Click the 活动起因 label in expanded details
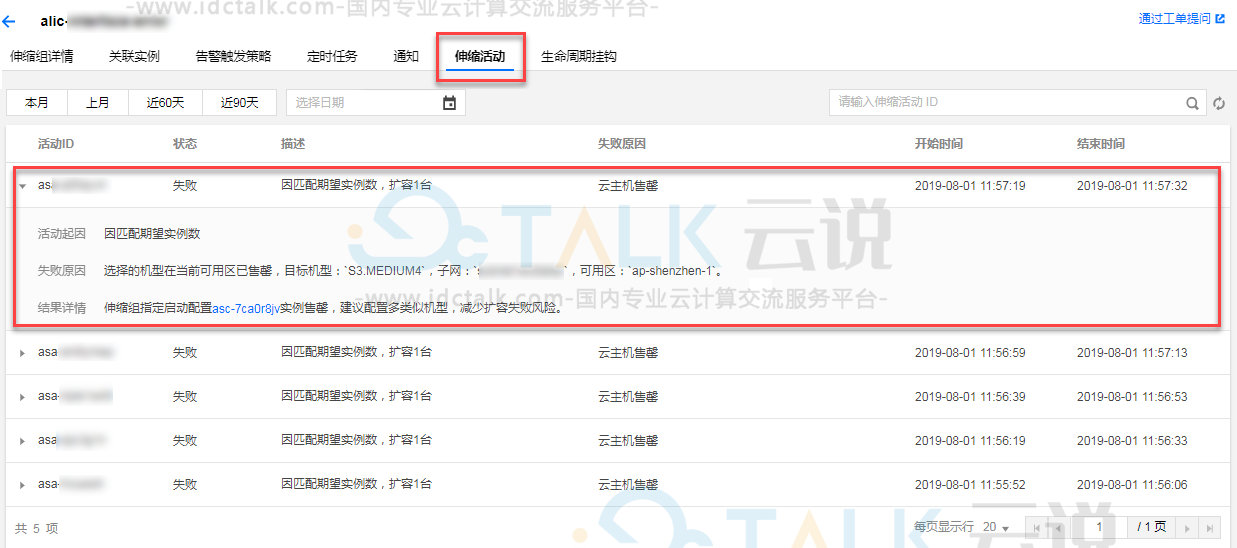The image size is (1237, 548). [x=62, y=234]
